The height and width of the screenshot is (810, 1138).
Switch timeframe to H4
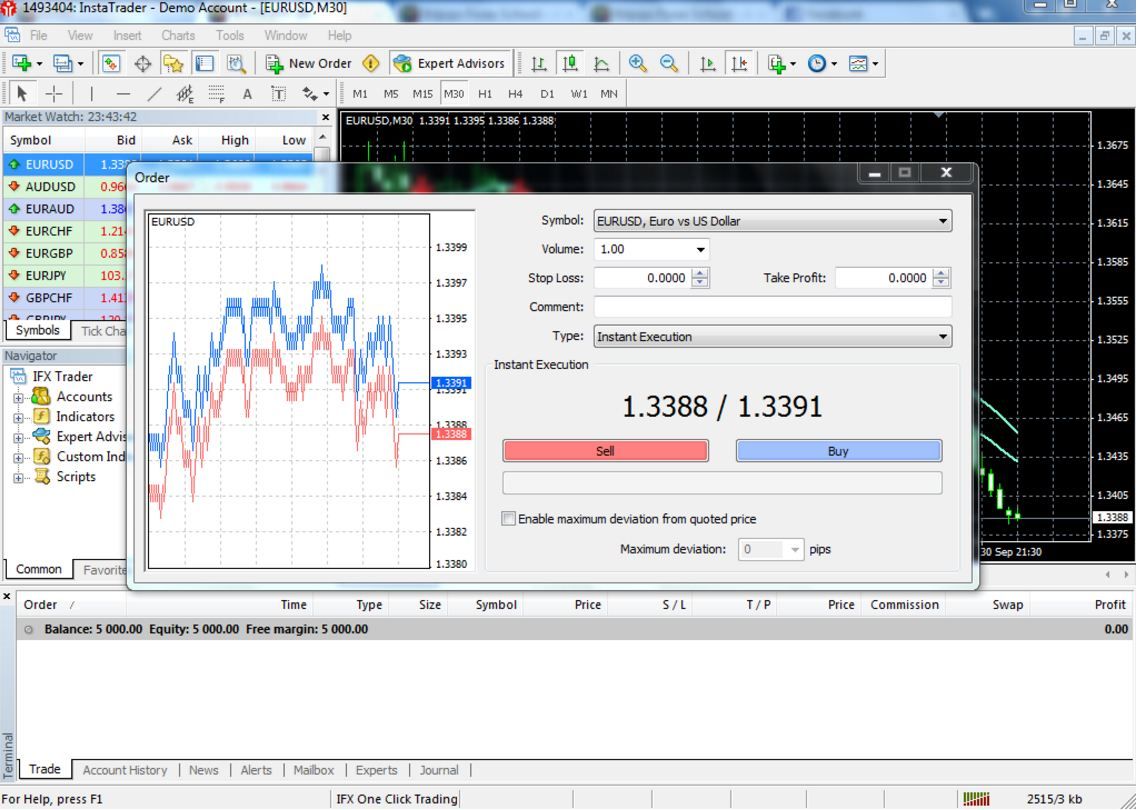tap(515, 94)
